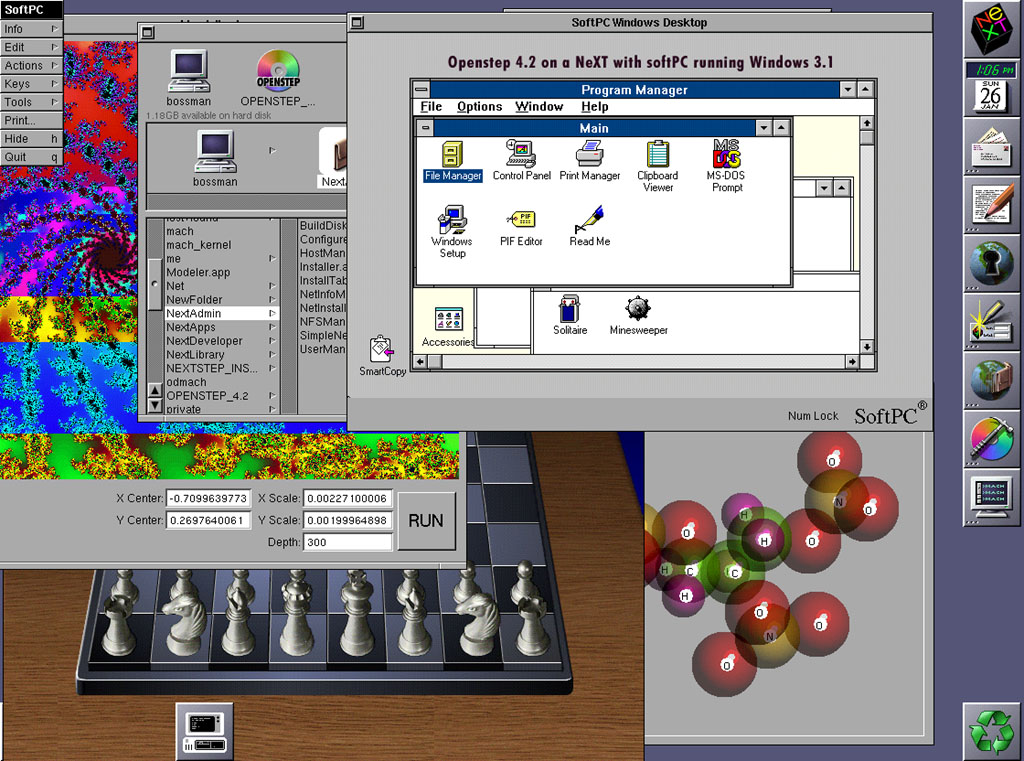
Task: Click the X Center input field
Action: tap(208, 498)
